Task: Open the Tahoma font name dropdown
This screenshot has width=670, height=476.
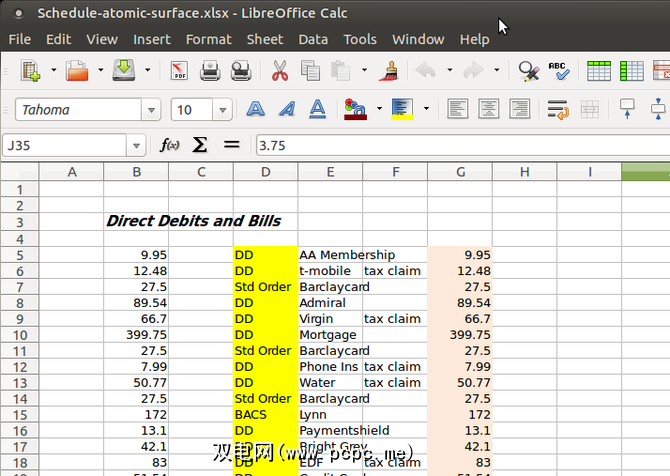Action: pyautogui.click(x=151, y=110)
